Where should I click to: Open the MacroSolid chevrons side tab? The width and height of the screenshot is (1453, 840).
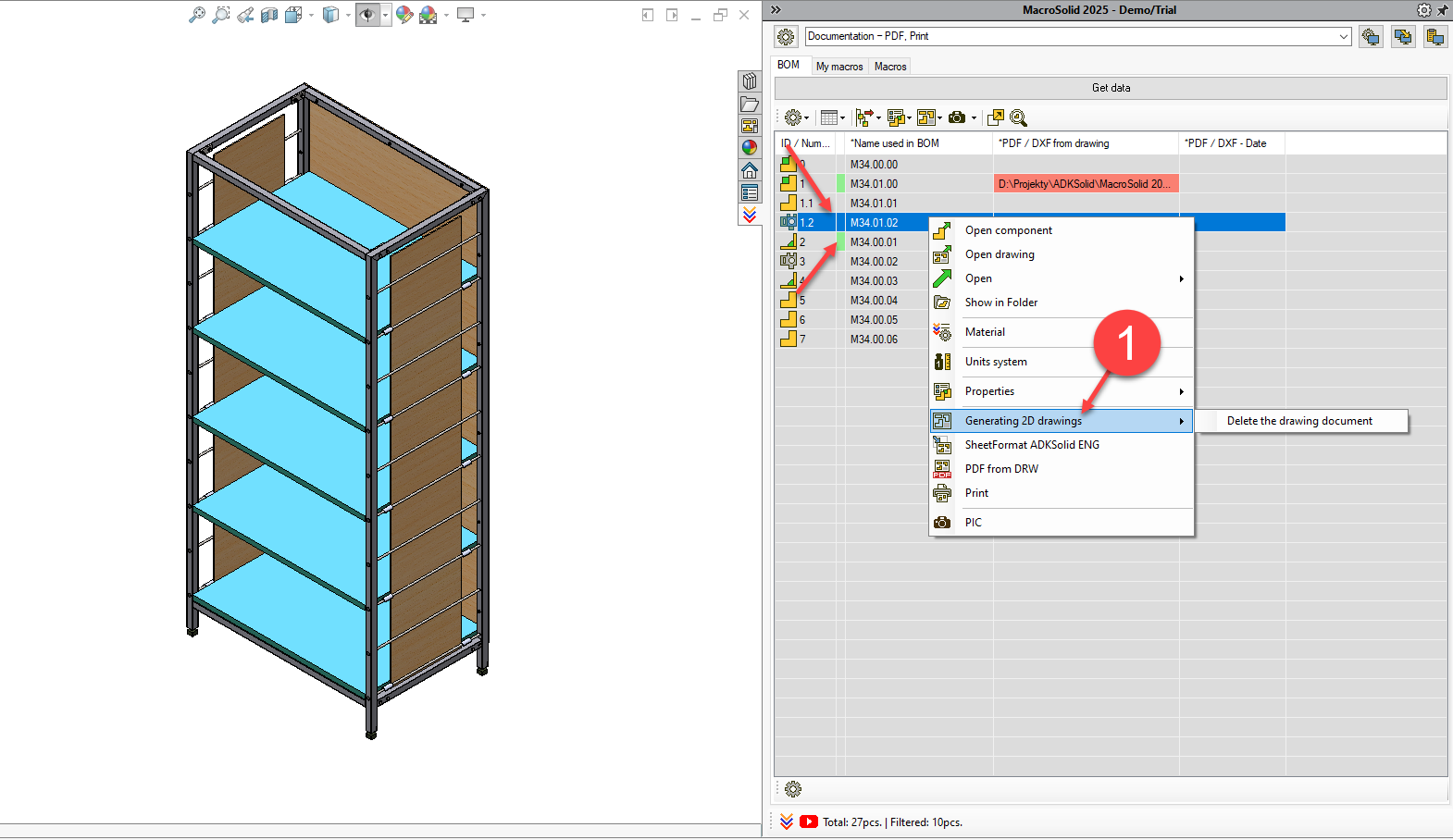[750, 215]
